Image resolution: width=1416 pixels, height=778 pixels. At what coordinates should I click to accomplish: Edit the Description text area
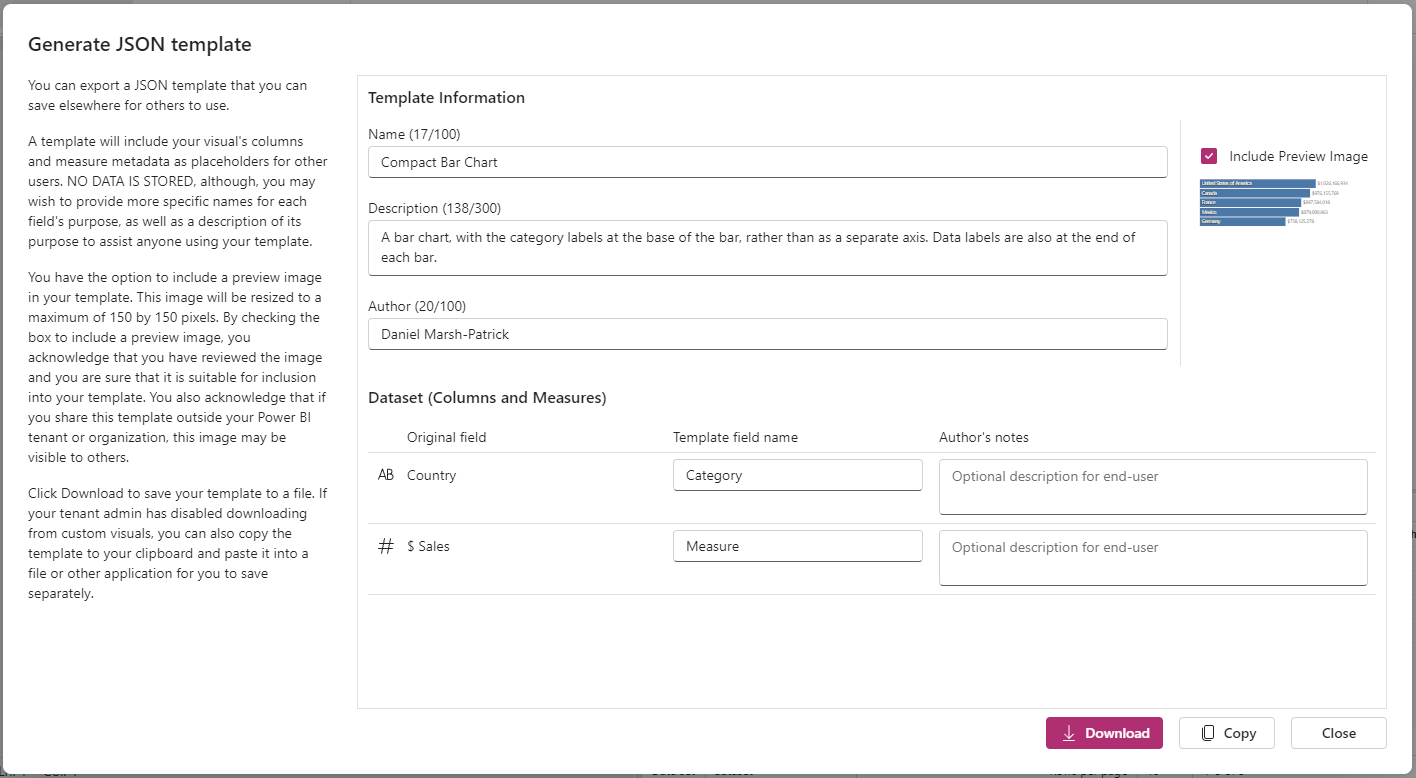click(767, 248)
